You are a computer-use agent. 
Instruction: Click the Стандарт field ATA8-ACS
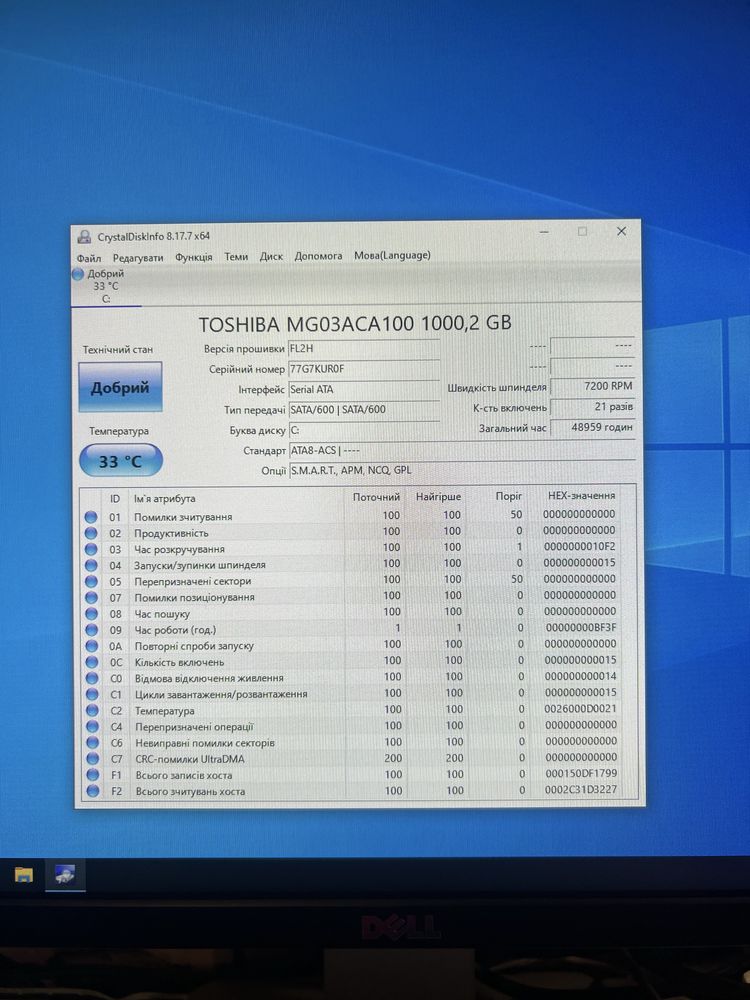point(462,451)
